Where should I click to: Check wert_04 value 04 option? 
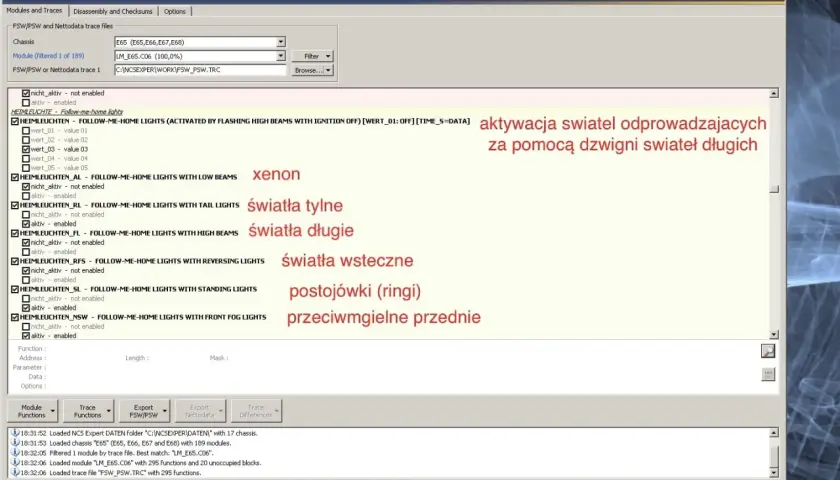point(26,159)
